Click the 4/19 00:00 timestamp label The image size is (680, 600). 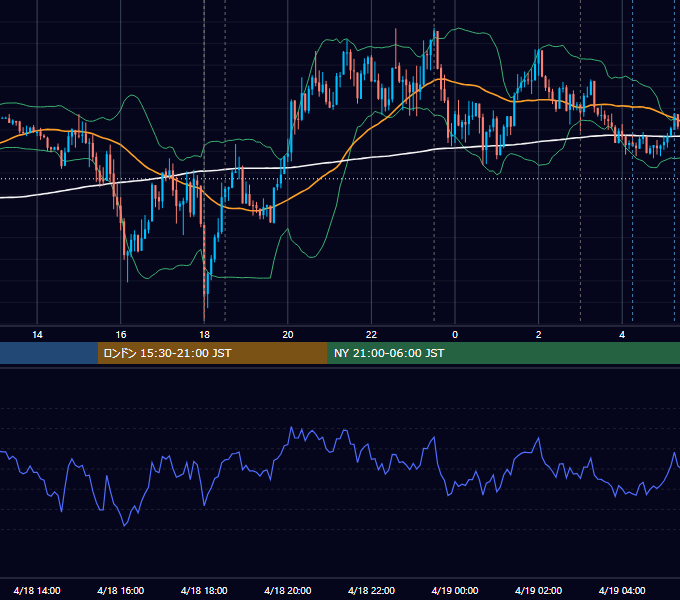[x=455, y=590]
